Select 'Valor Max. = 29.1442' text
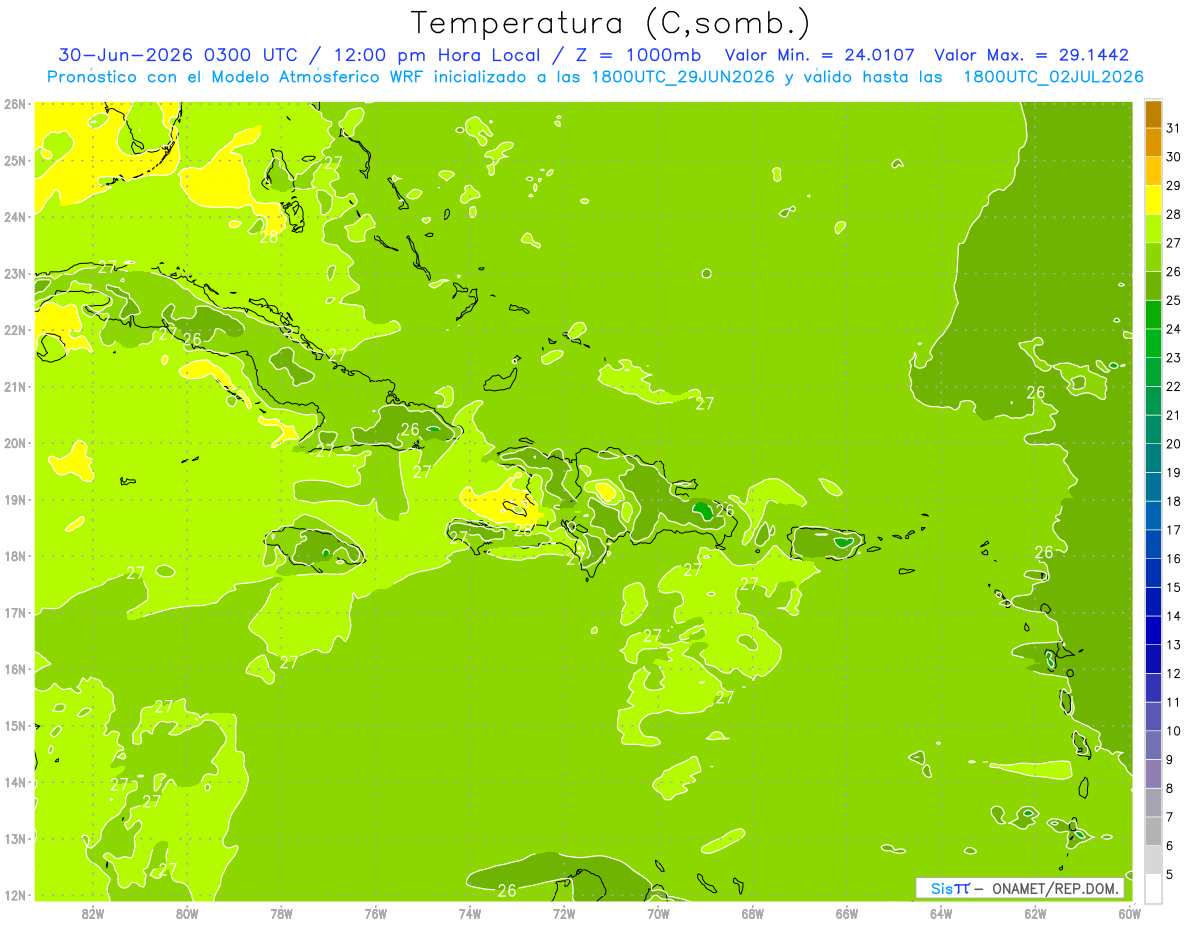Screen dimensions: 1200x927 click(1031, 55)
